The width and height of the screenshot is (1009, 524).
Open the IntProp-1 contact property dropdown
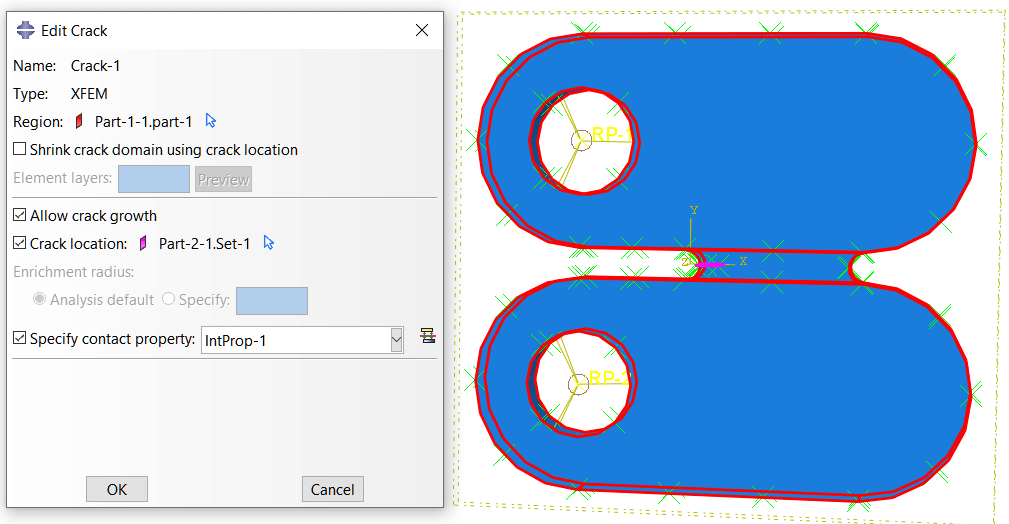pos(396,340)
